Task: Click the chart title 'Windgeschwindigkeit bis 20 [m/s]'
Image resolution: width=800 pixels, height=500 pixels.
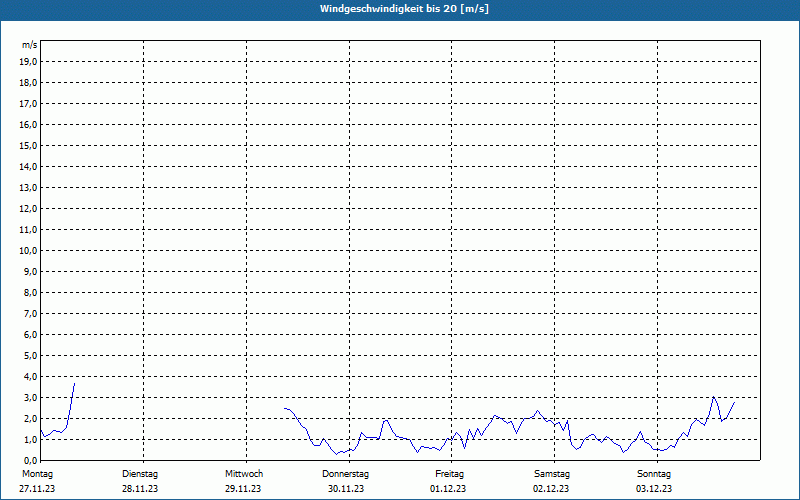Action: coord(404,9)
